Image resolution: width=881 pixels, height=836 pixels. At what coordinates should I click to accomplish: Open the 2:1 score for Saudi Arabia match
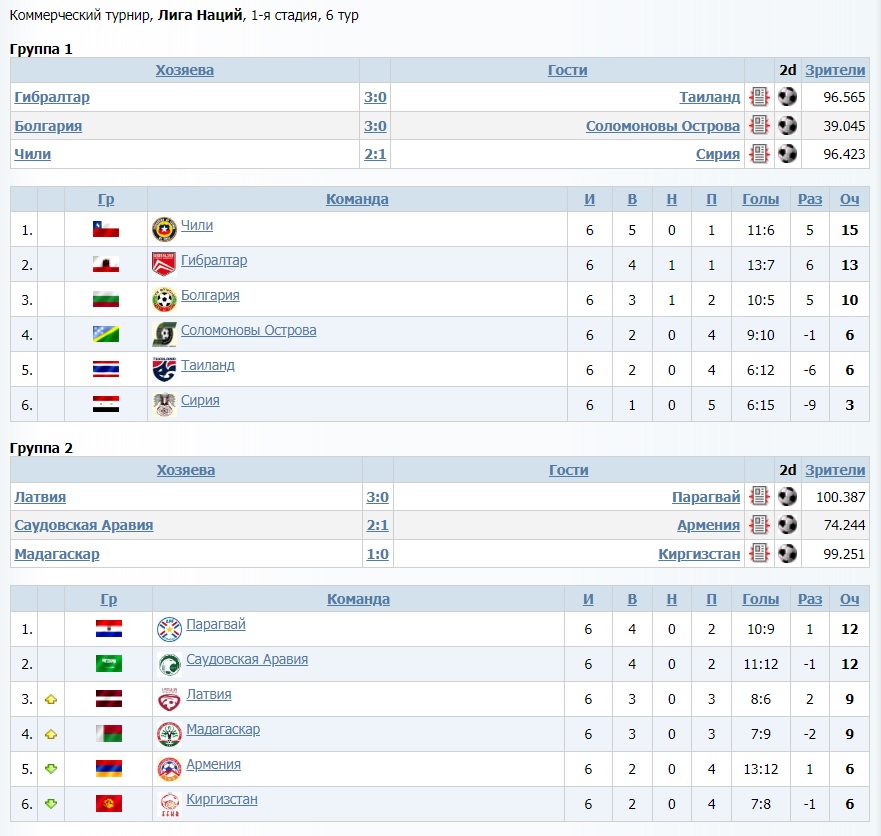point(377,525)
